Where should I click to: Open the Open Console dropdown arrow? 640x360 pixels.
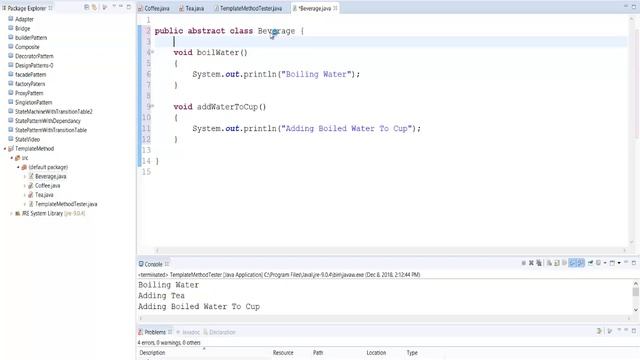pyautogui.click(x=619, y=263)
